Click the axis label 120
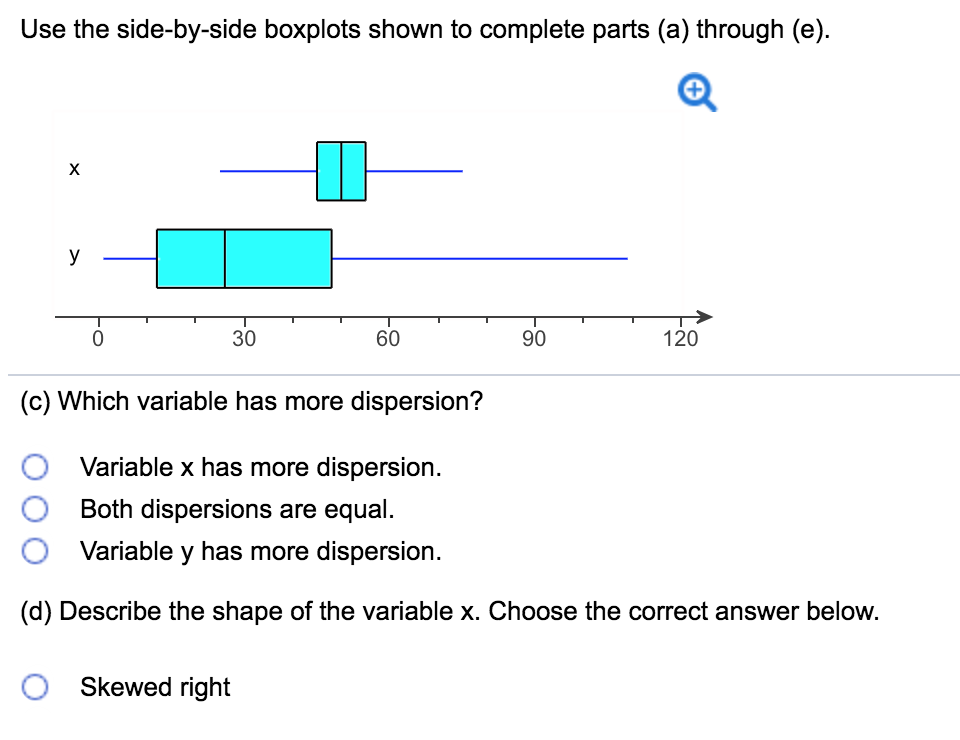The image size is (960, 740). 681,338
